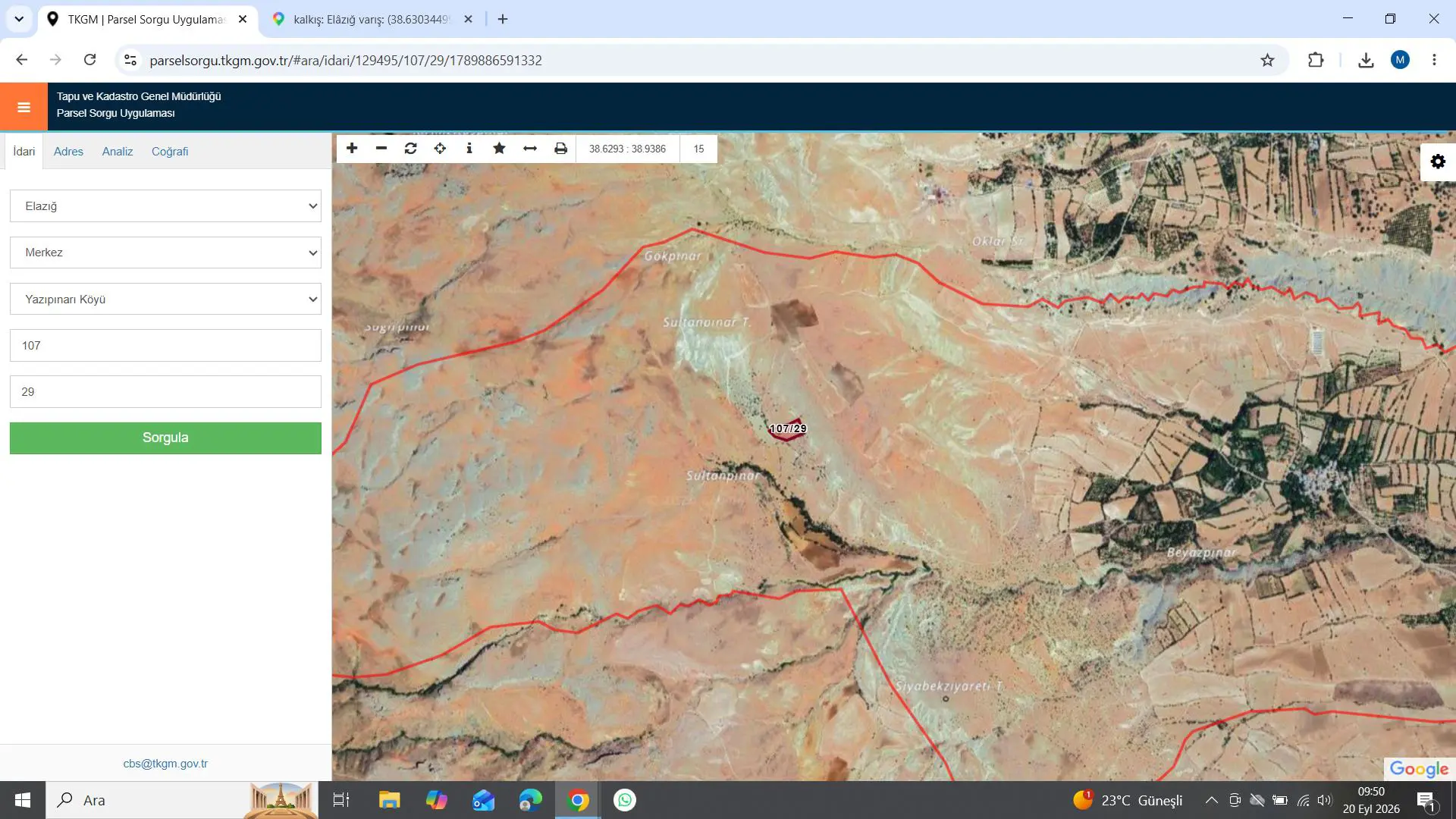Image resolution: width=1456 pixels, height=819 pixels.
Task: View site information icon in address bar
Action: coord(130,60)
